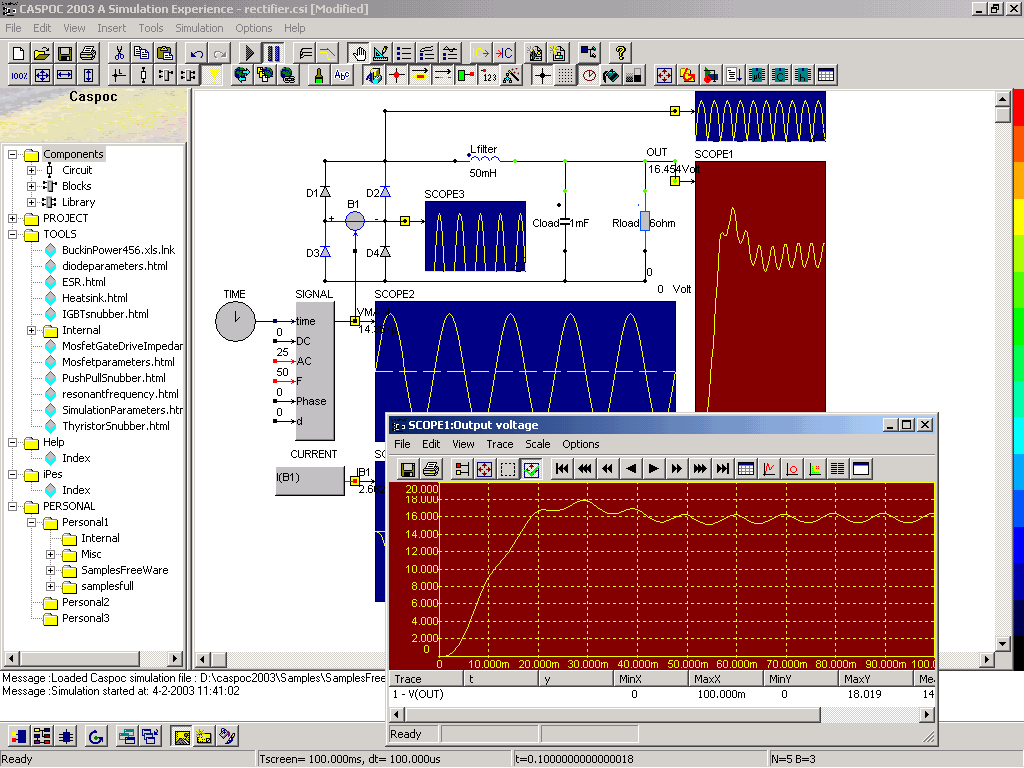Open Heatsink.html in the tools tree
The height and width of the screenshot is (768, 1024).
pyautogui.click(x=95, y=298)
